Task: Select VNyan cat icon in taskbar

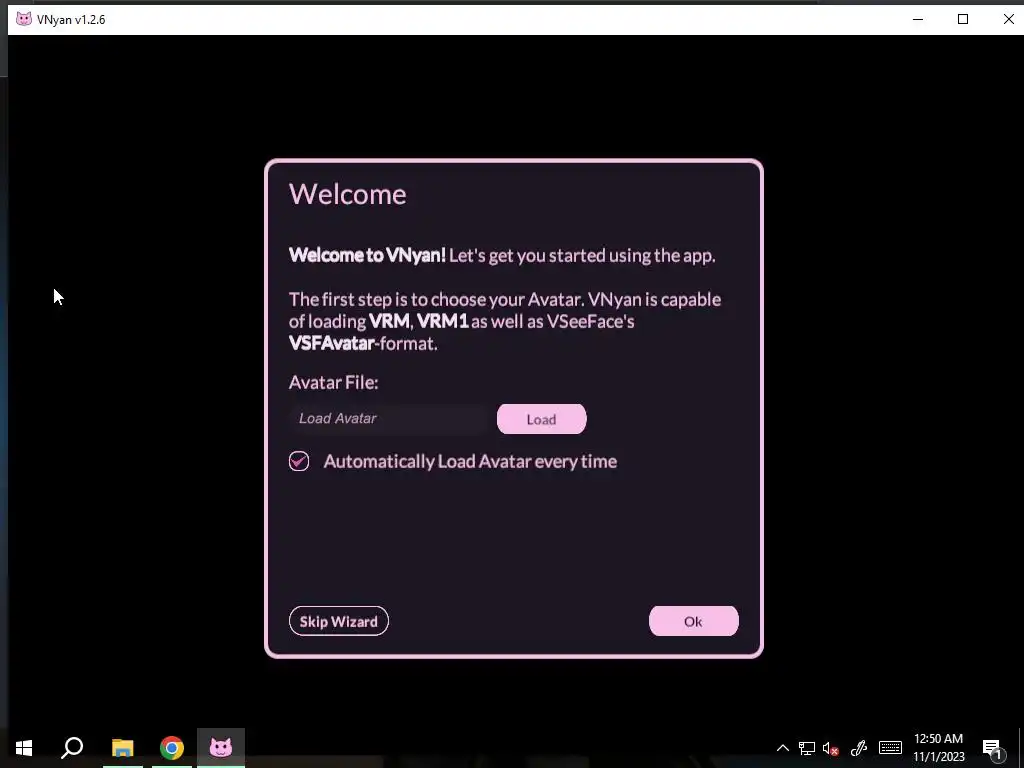Action: click(x=221, y=748)
